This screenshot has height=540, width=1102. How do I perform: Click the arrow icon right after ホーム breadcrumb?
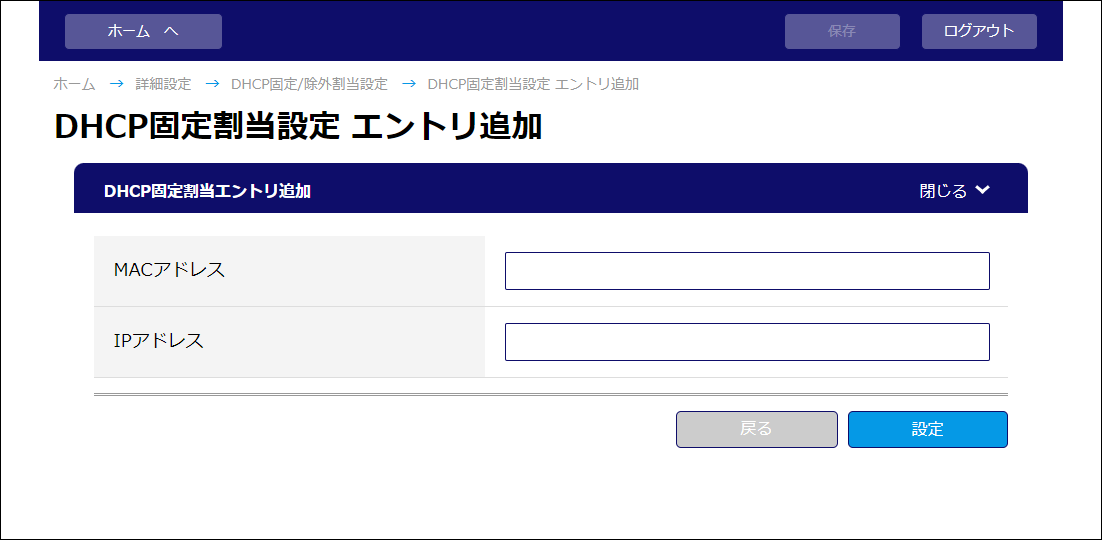click(x=116, y=84)
